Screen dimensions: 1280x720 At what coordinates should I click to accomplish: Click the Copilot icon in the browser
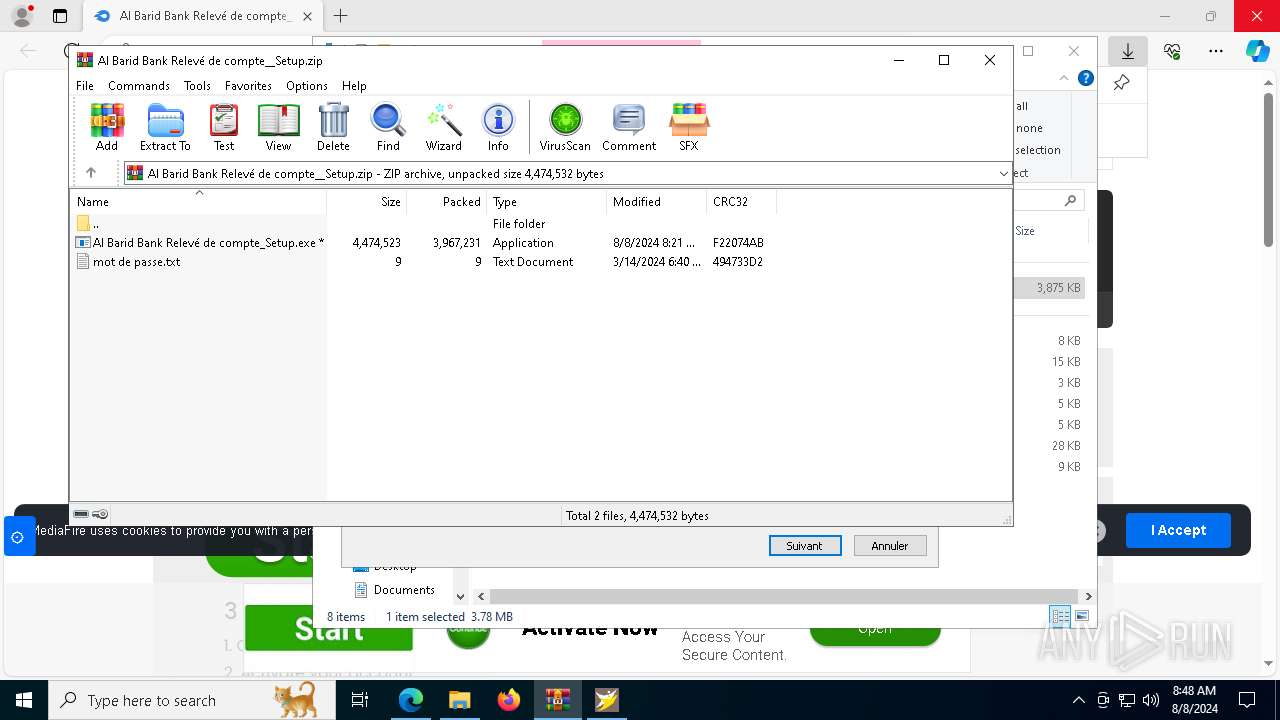pyautogui.click(x=1257, y=51)
